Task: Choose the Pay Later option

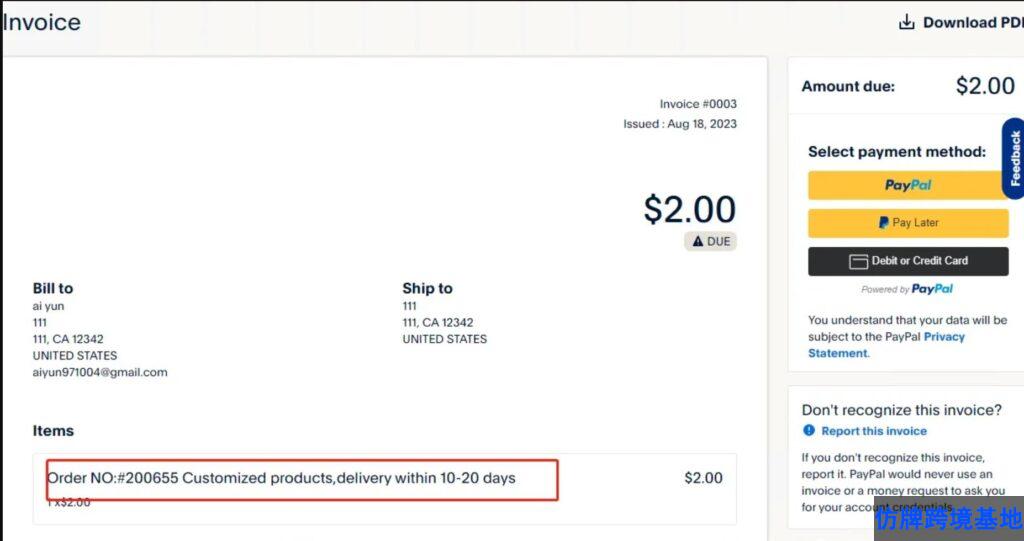Action: coord(908,223)
